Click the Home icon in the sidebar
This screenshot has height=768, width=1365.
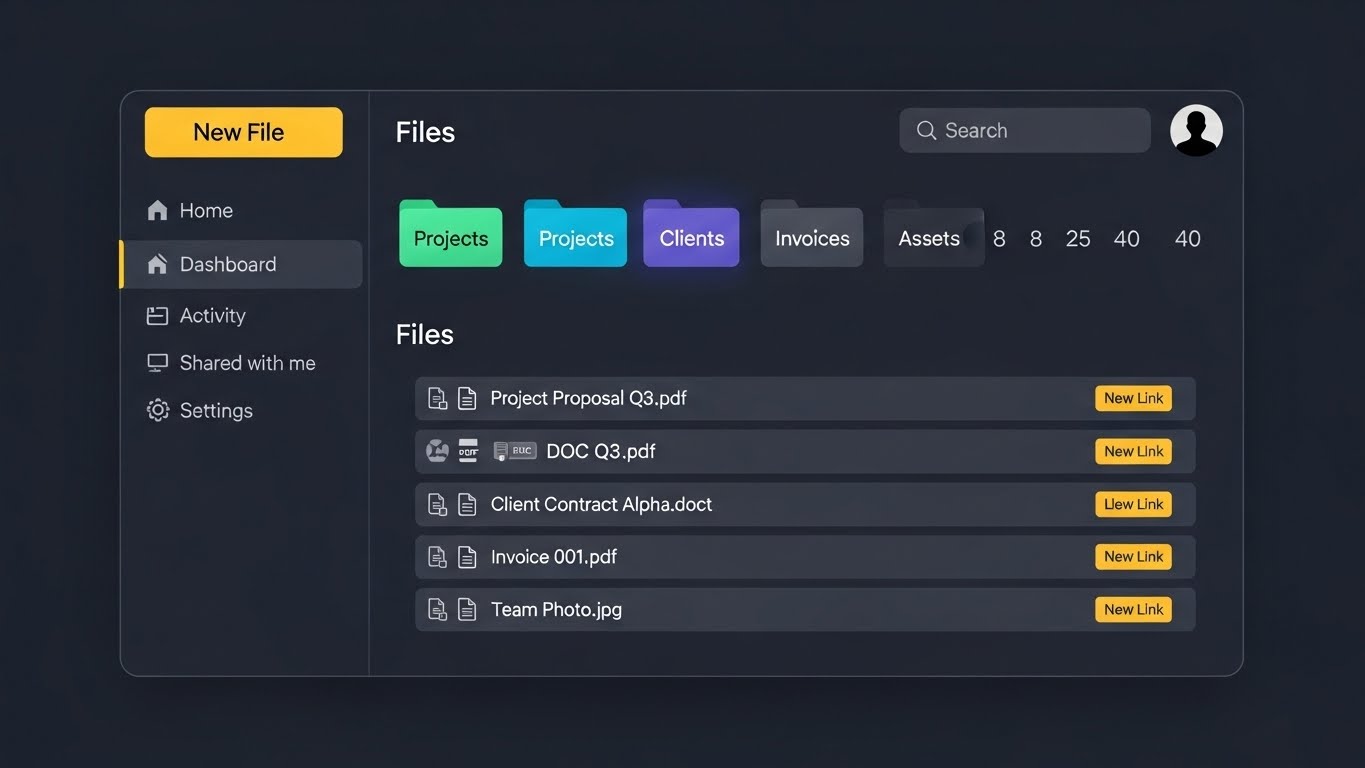click(x=157, y=210)
